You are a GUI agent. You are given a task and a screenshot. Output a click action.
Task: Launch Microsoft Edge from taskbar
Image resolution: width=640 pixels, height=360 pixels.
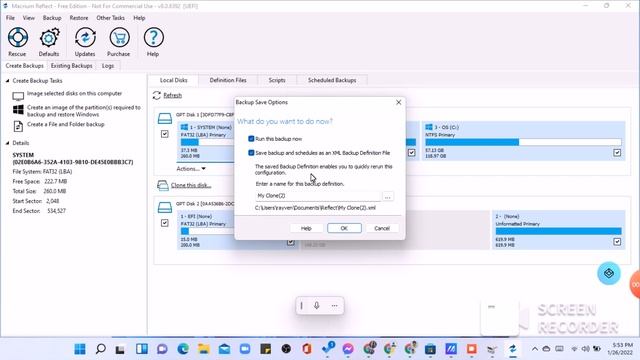click(183, 349)
